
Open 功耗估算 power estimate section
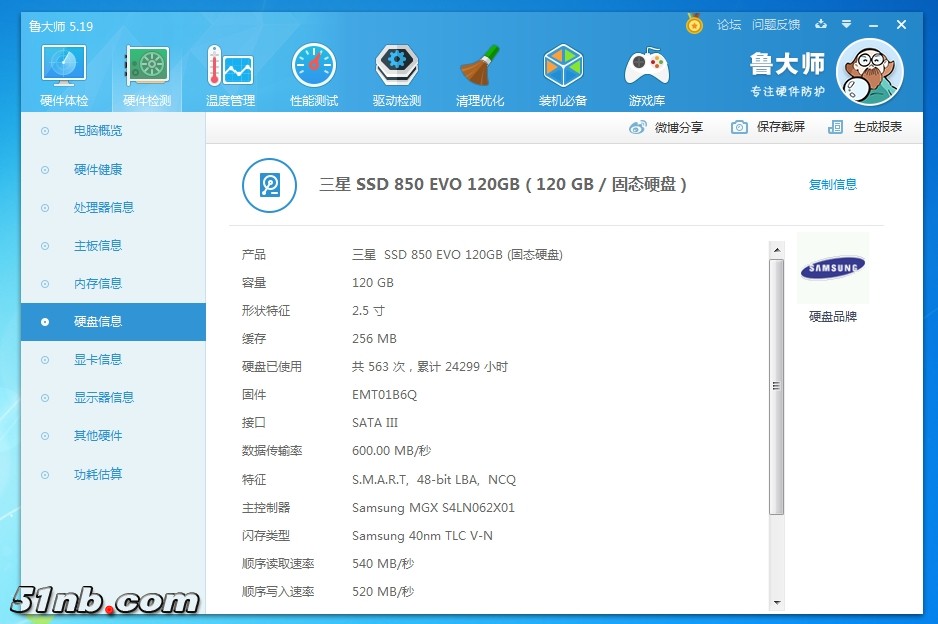(98, 475)
